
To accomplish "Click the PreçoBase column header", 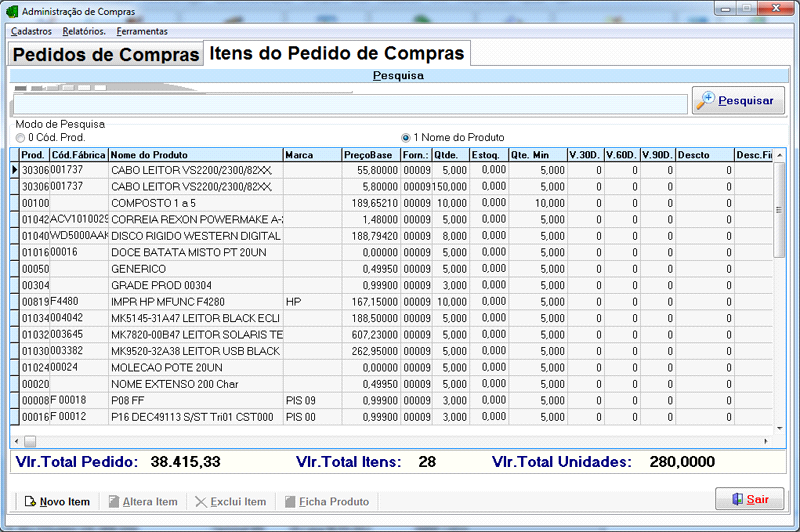I will (x=369, y=155).
